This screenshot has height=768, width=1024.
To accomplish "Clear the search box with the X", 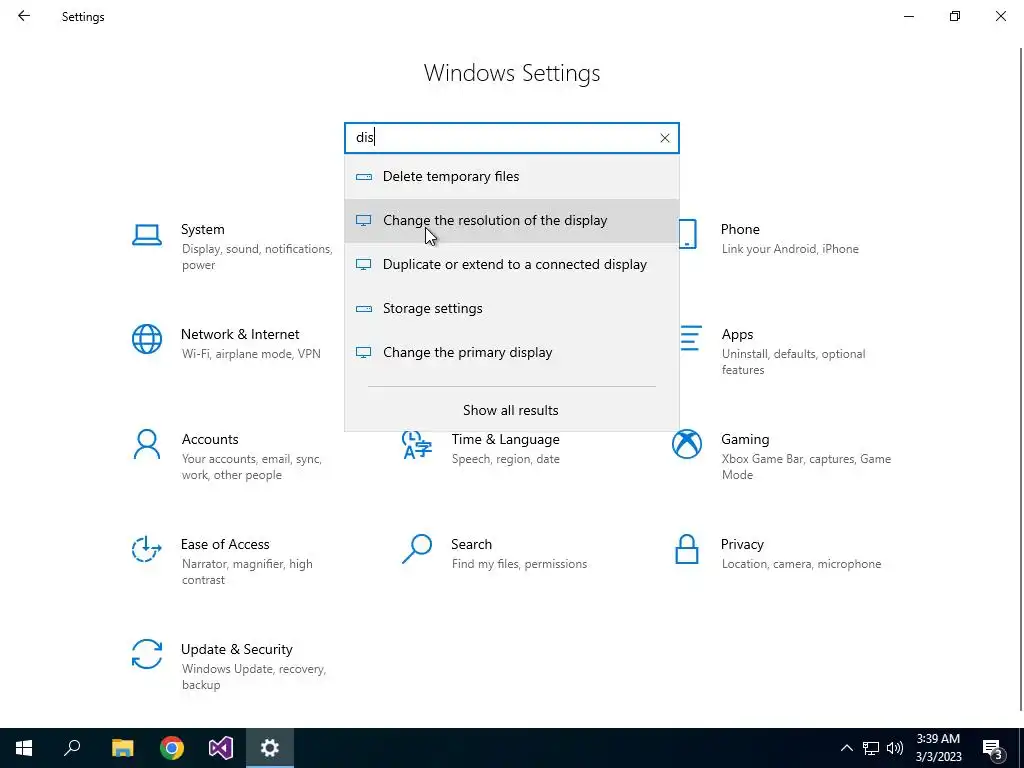I will click(665, 138).
